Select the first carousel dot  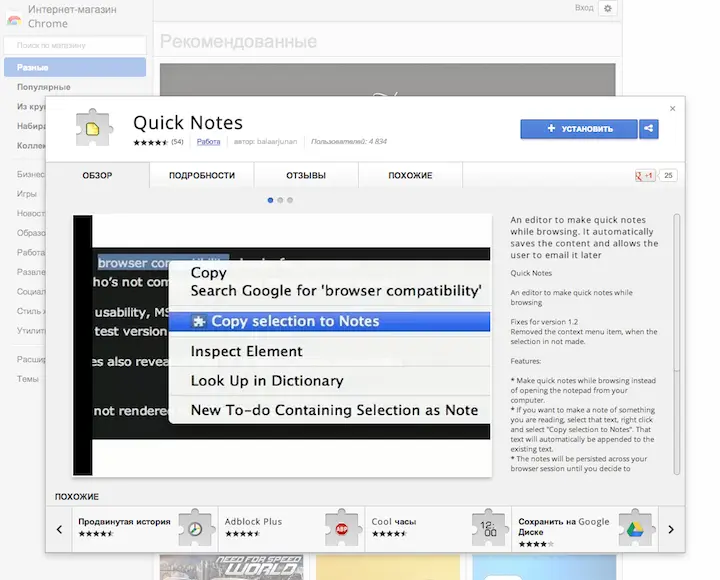270,200
